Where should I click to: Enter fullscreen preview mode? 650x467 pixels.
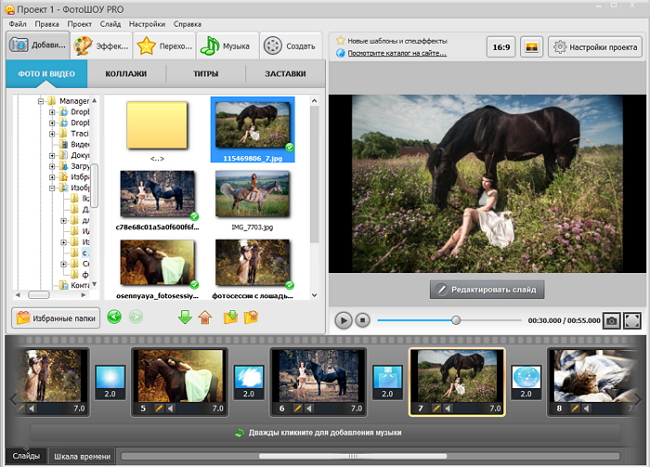click(632, 320)
